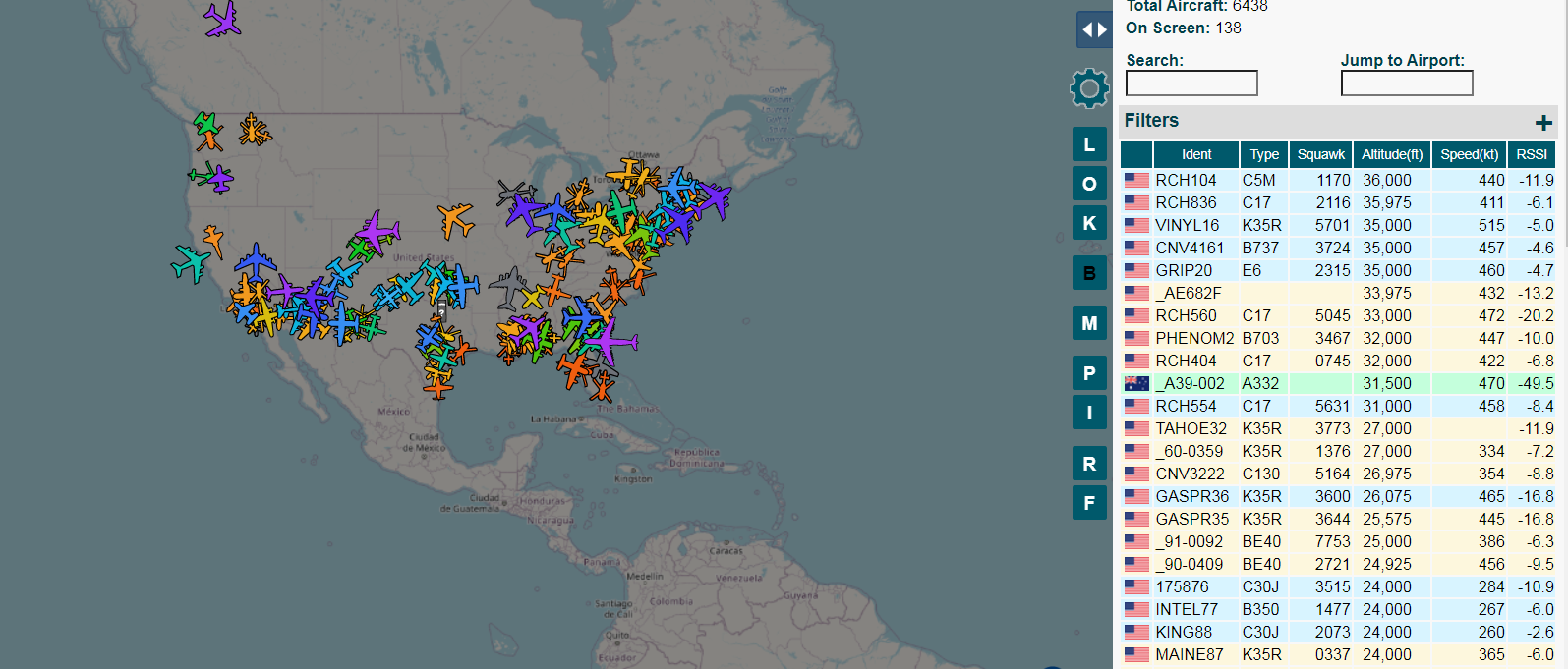Select the _A39-002 ident in the table
The height and width of the screenshot is (669, 1568).
pyautogui.click(x=1190, y=384)
